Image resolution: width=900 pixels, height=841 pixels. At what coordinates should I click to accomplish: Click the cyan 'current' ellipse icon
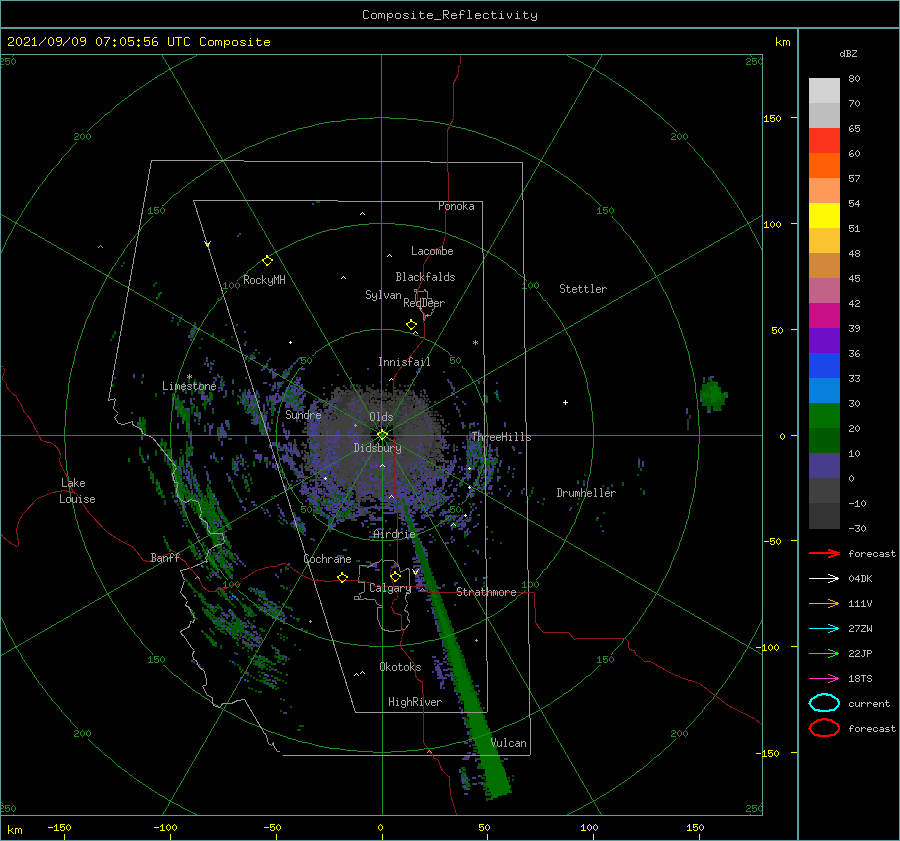click(x=824, y=703)
